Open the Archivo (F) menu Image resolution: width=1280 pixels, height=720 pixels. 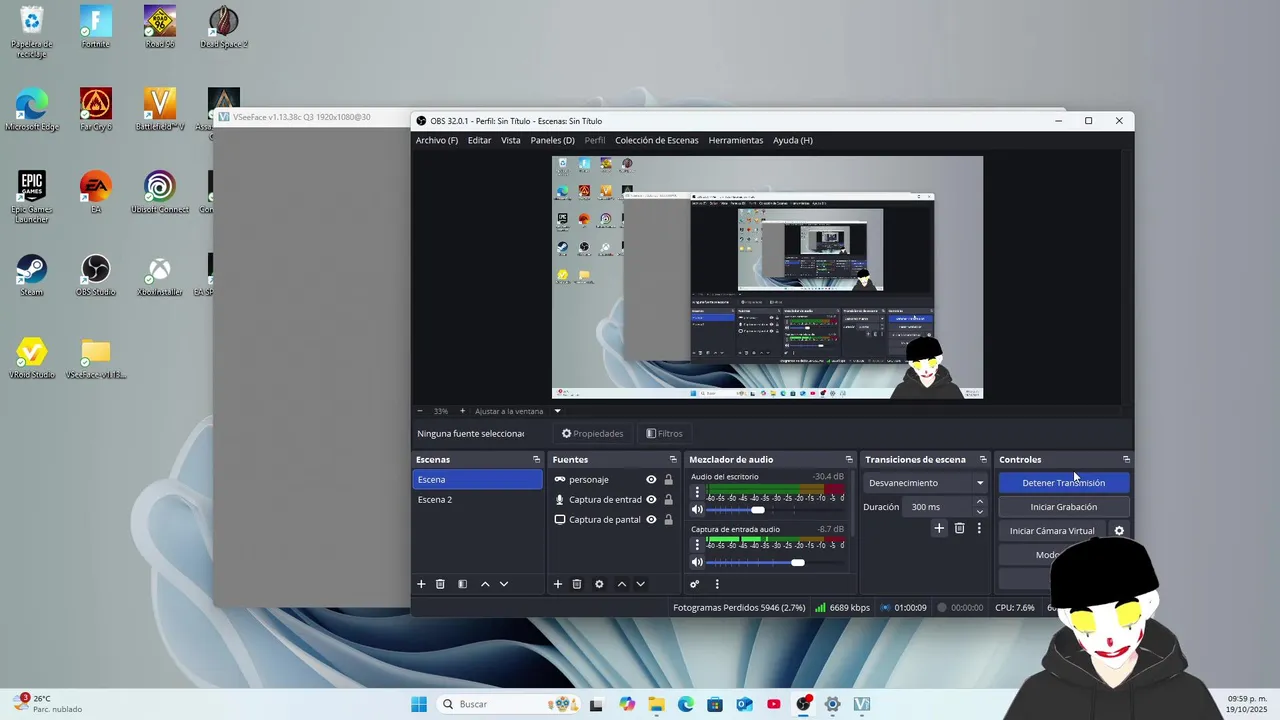tap(437, 140)
